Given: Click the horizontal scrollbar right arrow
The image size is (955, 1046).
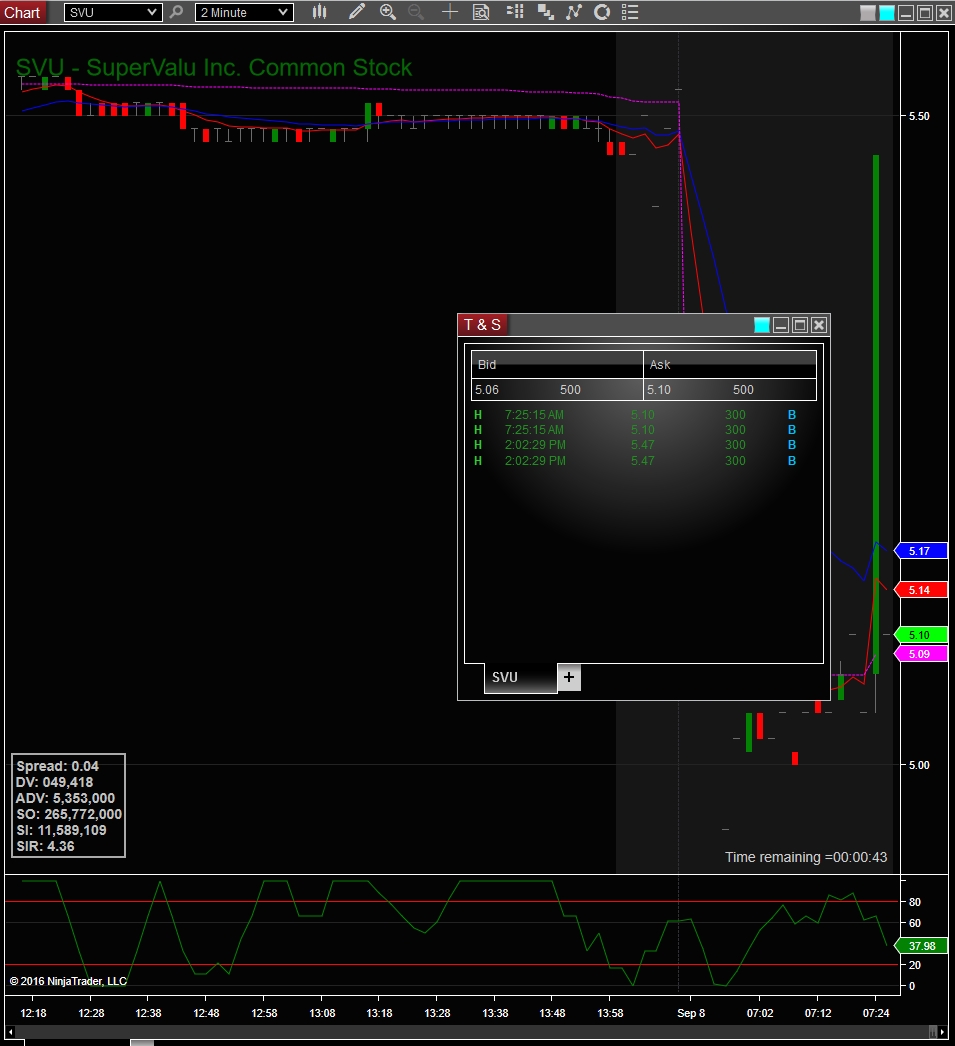Looking at the screenshot, I should point(942,1031).
